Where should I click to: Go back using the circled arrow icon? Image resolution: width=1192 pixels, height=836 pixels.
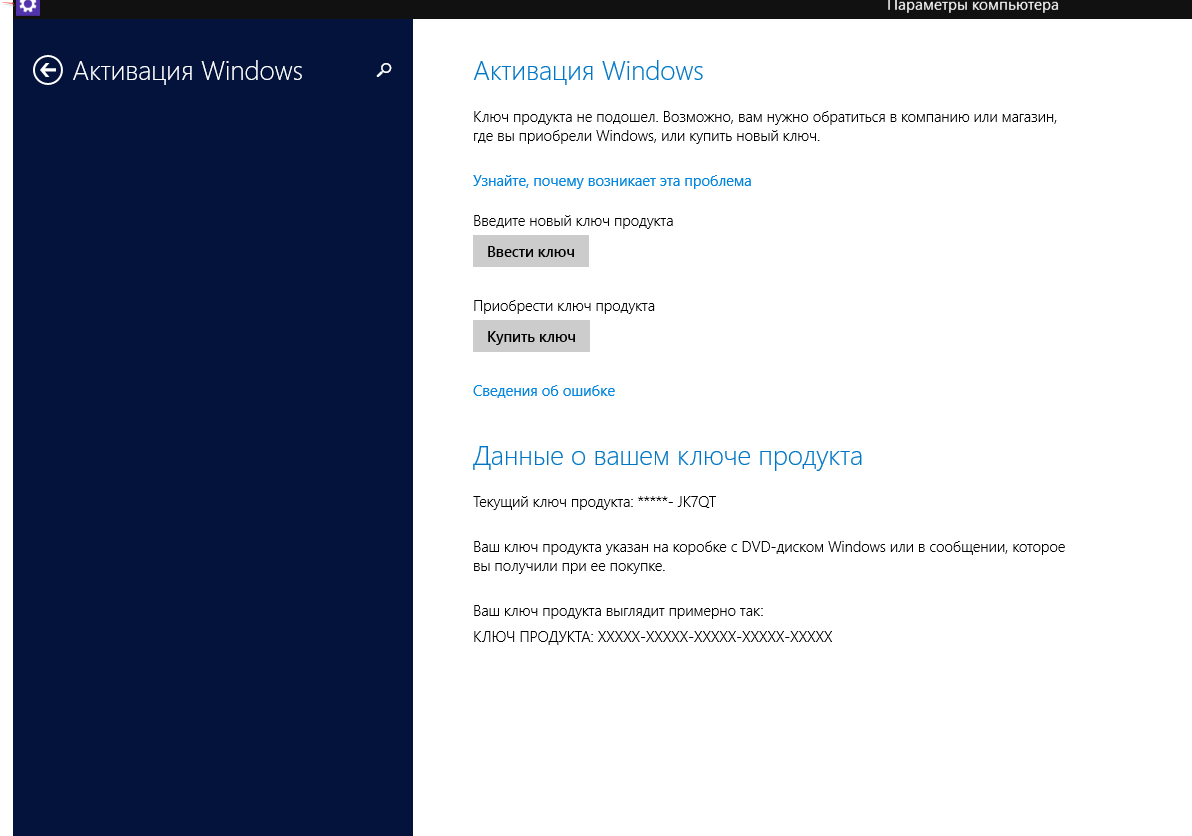tap(48, 71)
